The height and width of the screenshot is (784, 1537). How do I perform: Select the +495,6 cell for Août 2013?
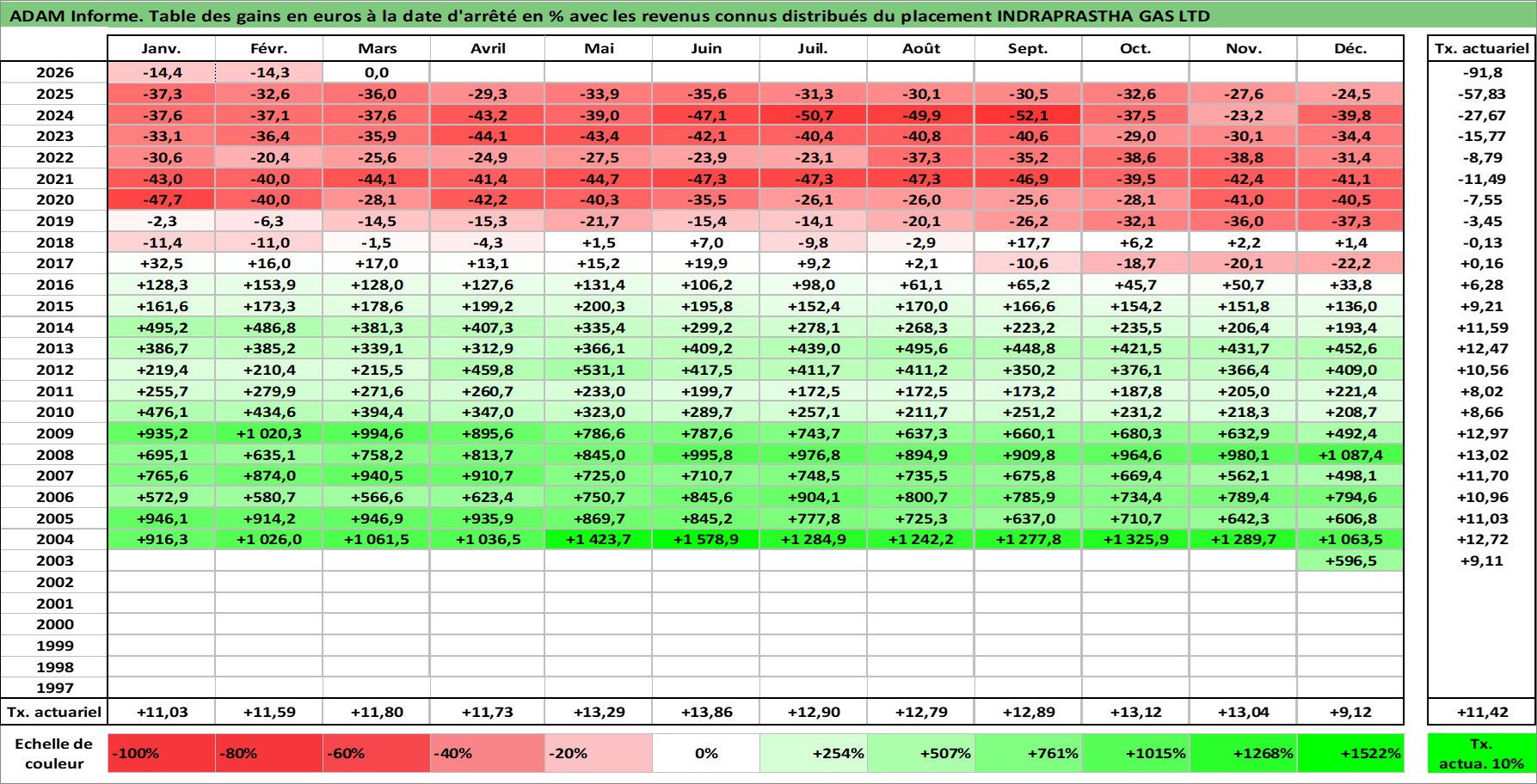point(921,348)
